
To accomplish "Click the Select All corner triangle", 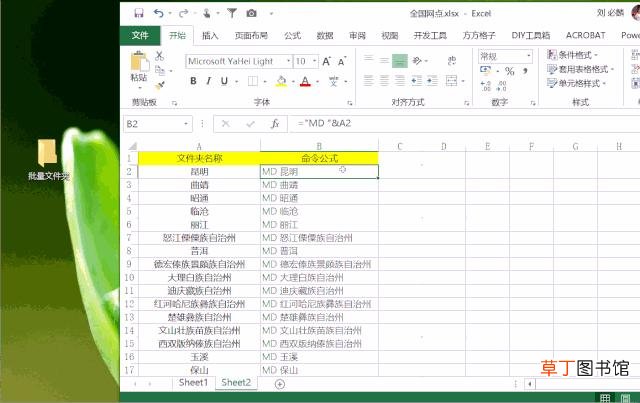I will click(x=132, y=146).
